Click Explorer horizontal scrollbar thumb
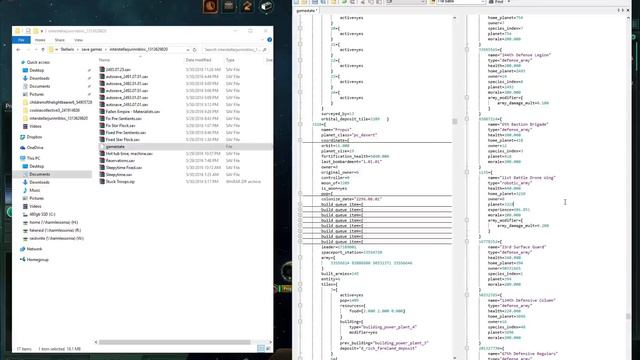 174,342
